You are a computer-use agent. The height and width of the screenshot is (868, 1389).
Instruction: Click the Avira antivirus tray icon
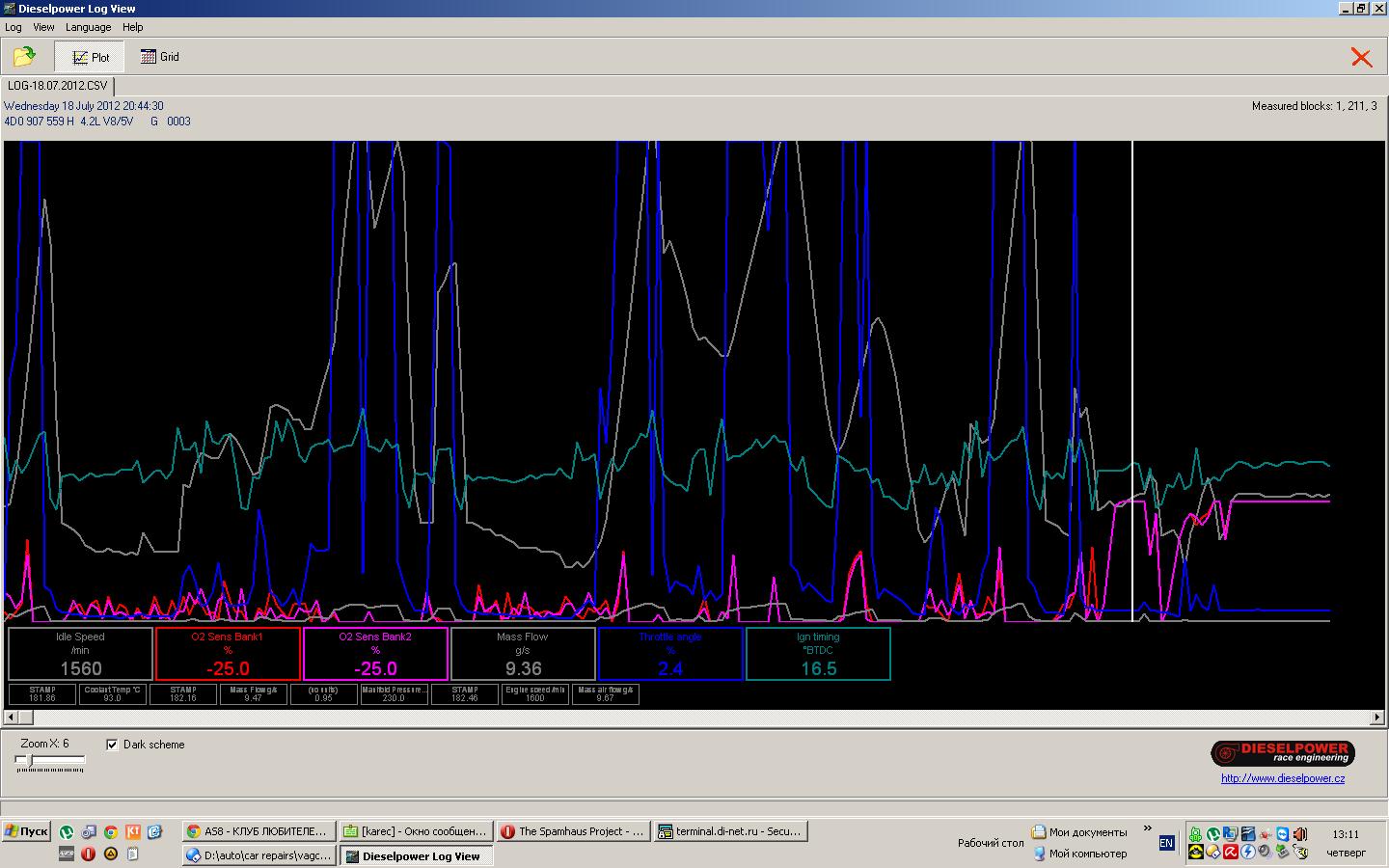click(x=1231, y=852)
